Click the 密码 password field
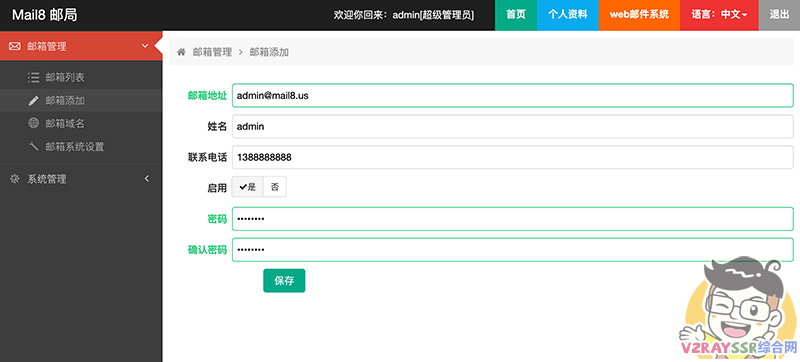 (x=513, y=219)
